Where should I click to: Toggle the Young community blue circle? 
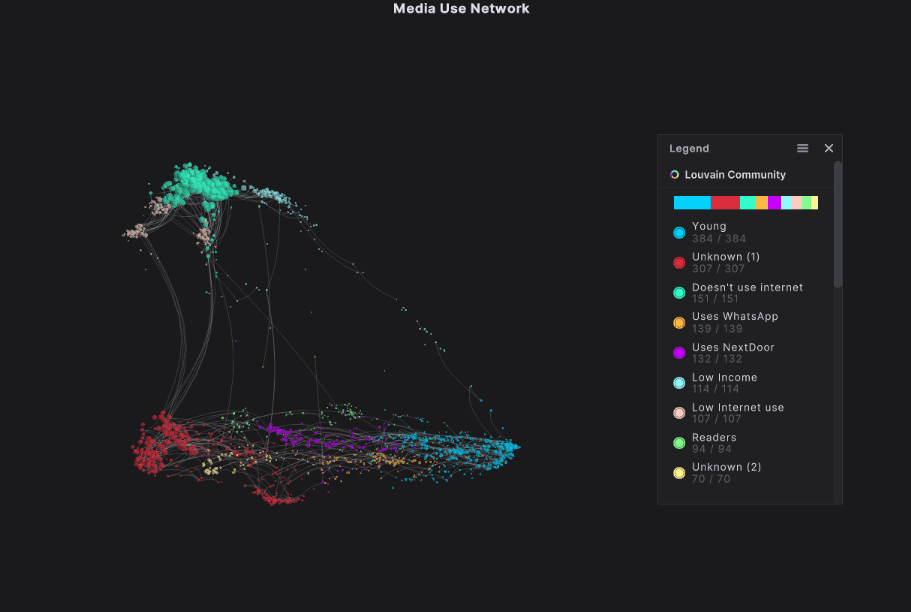(679, 233)
